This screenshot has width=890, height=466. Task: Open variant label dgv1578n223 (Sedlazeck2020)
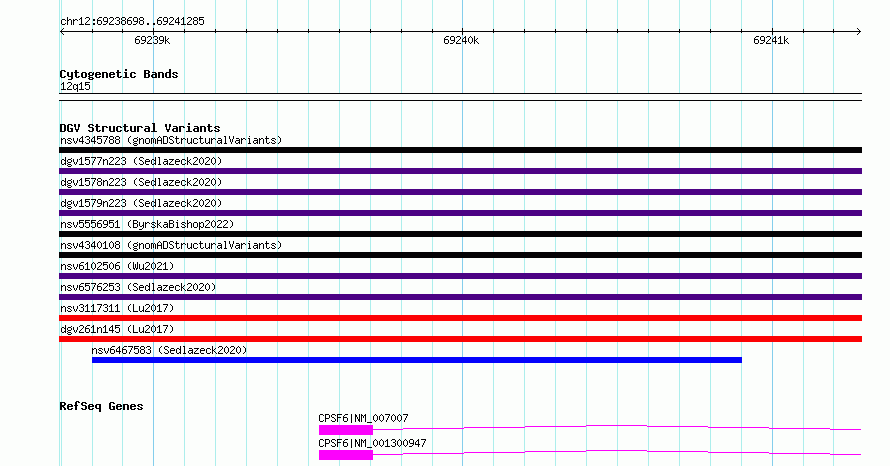click(141, 182)
